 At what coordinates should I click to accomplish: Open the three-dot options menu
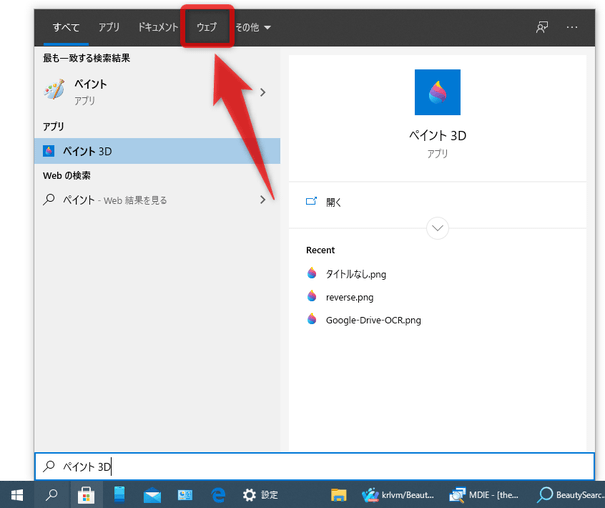[572, 27]
